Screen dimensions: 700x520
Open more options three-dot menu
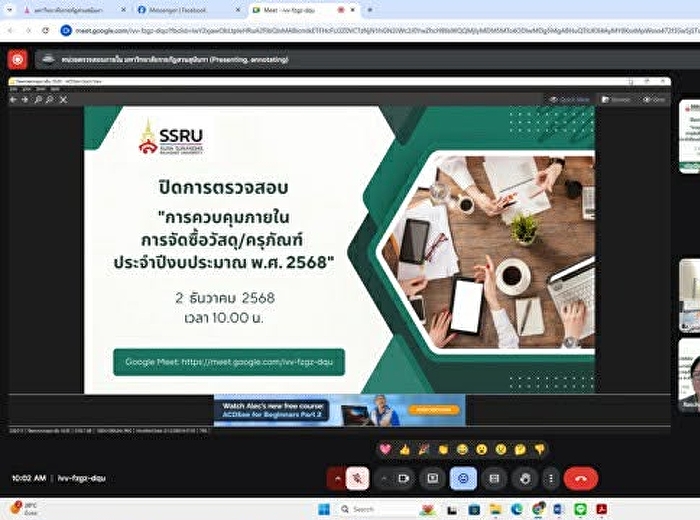[549, 478]
